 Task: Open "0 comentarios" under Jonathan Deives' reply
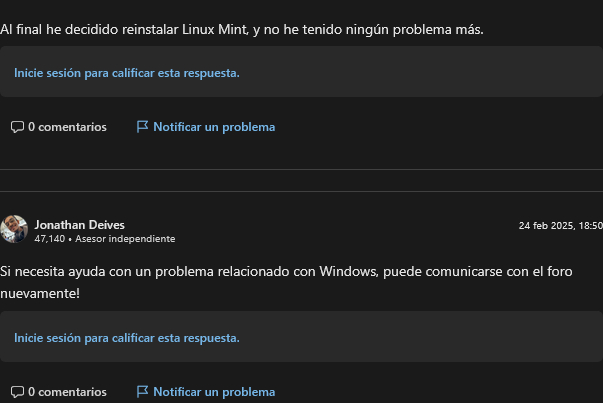click(x=67, y=392)
